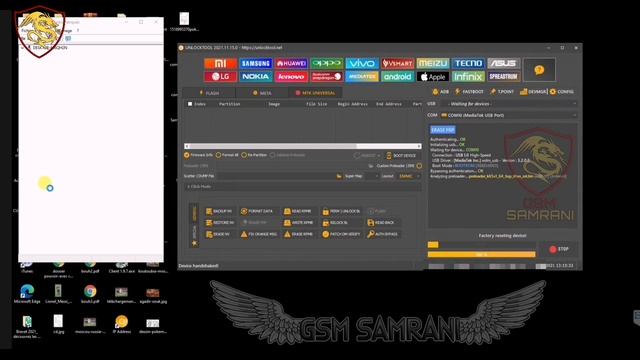
Task: Switch to the FLASH tab
Action: pos(209,93)
